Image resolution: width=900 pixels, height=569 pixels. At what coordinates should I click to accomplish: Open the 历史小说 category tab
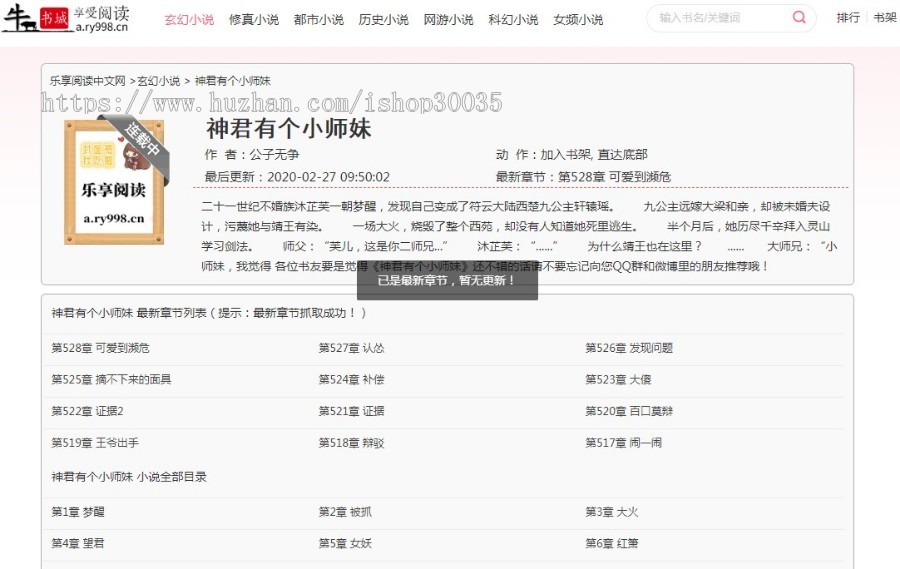[x=383, y=20]
